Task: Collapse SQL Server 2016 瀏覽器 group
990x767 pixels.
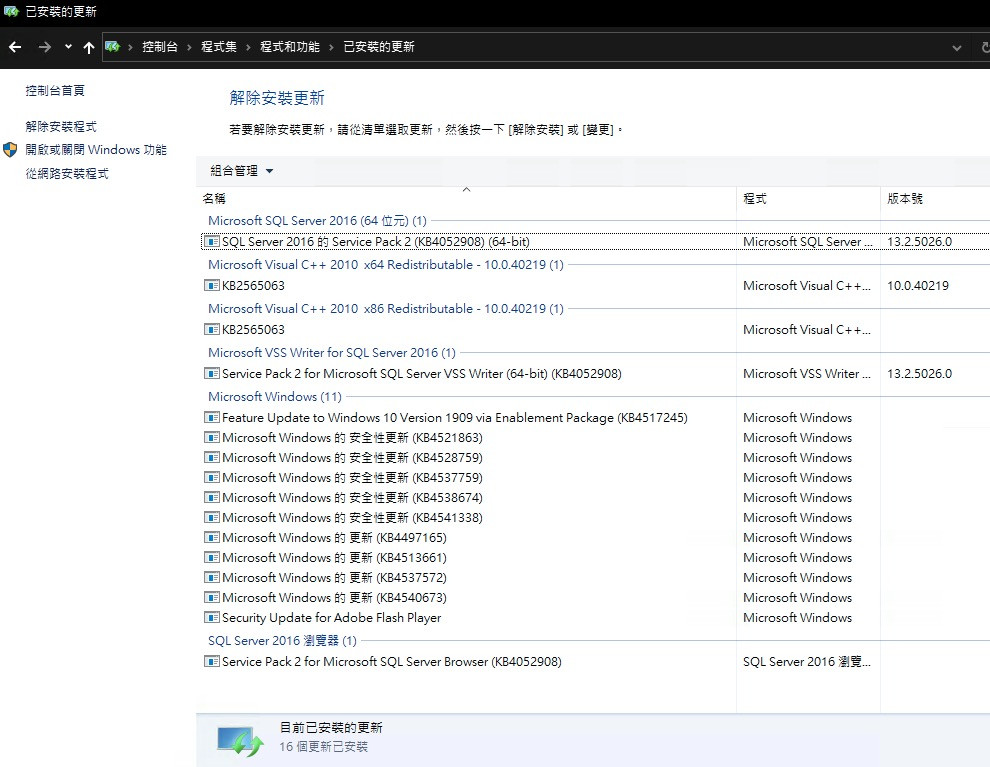Action: coord(282,640)
